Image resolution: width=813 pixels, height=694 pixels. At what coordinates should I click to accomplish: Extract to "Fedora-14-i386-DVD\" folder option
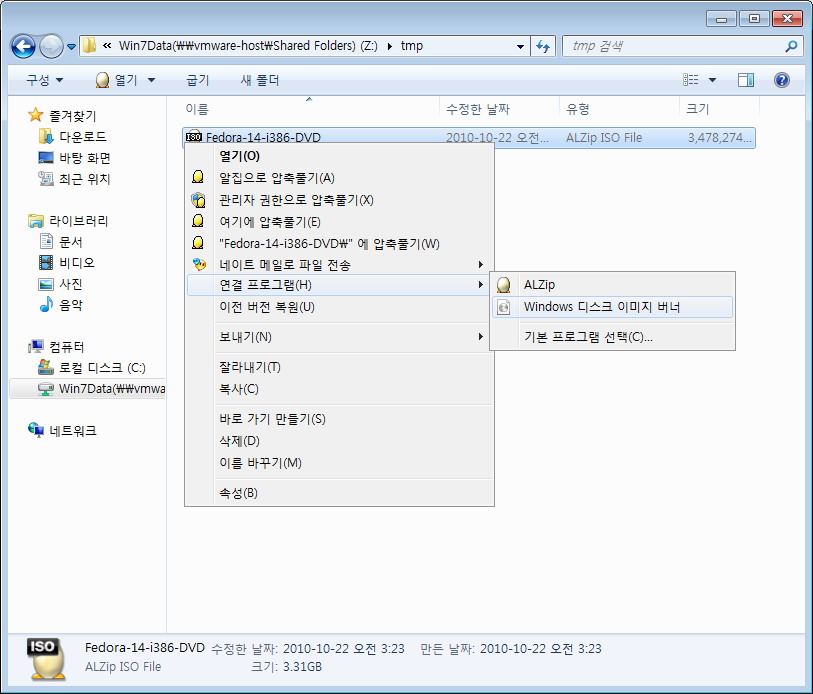(339, 243)
